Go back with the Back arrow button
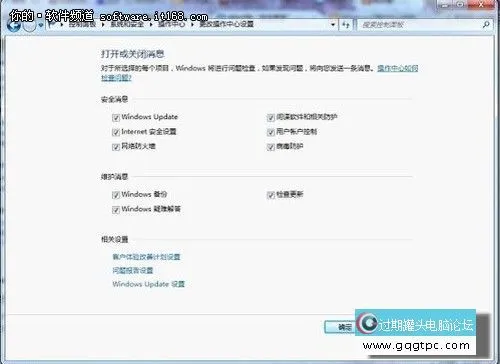 pyautogui.click(x=13, y=25)
